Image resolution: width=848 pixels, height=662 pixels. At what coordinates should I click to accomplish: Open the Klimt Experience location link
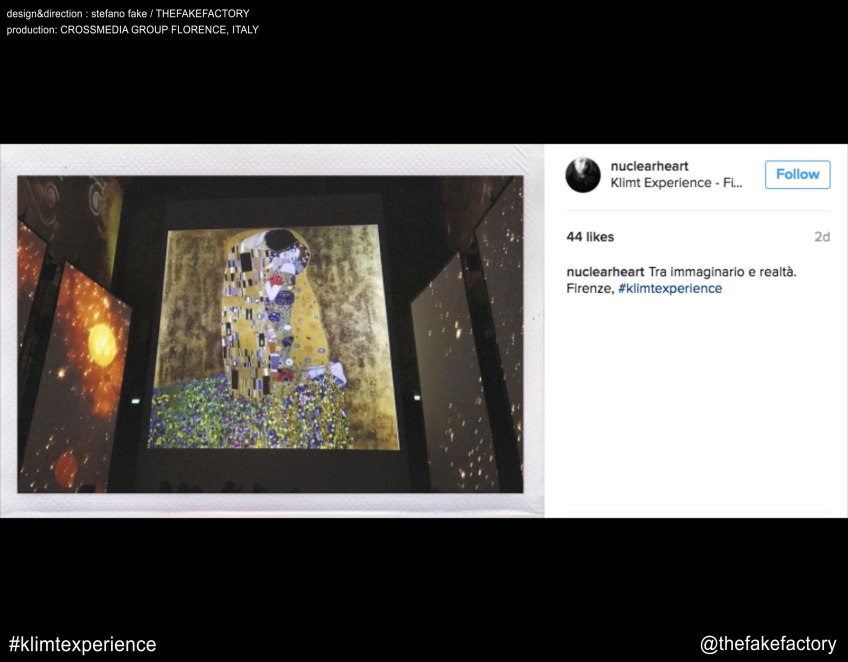[676, 184]
